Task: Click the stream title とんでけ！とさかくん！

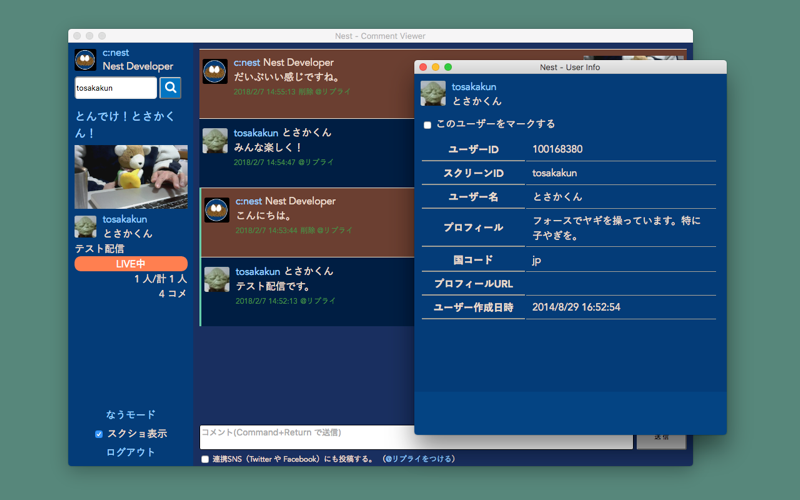Action: click(125, 124)
